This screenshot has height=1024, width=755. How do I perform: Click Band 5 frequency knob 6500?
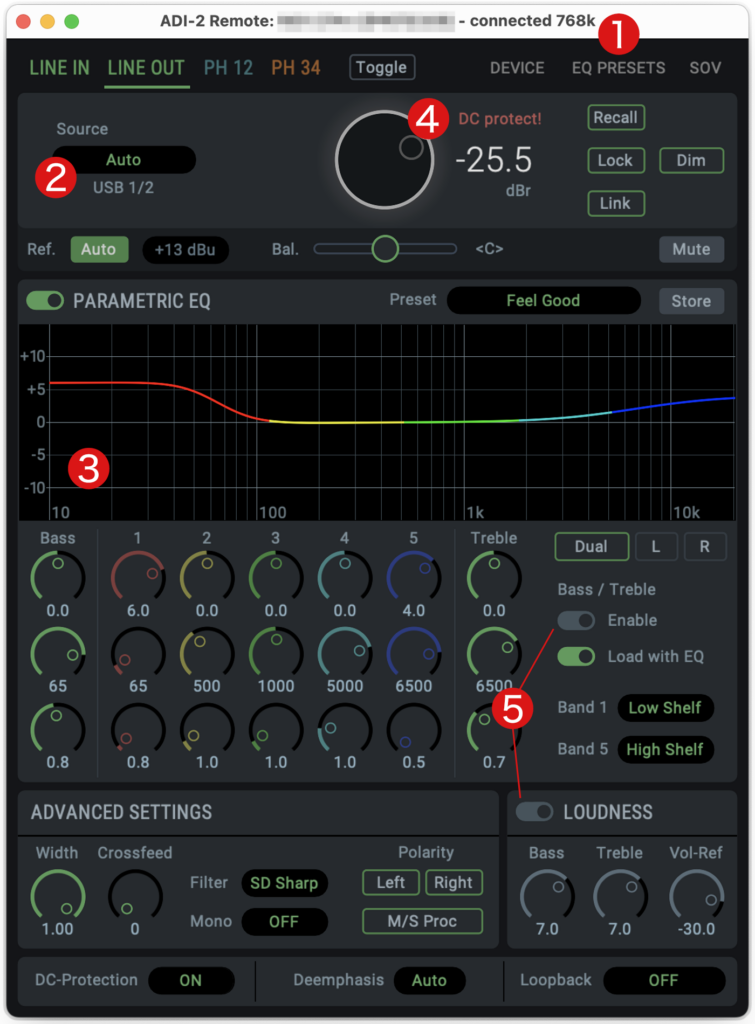pos(413,653)
